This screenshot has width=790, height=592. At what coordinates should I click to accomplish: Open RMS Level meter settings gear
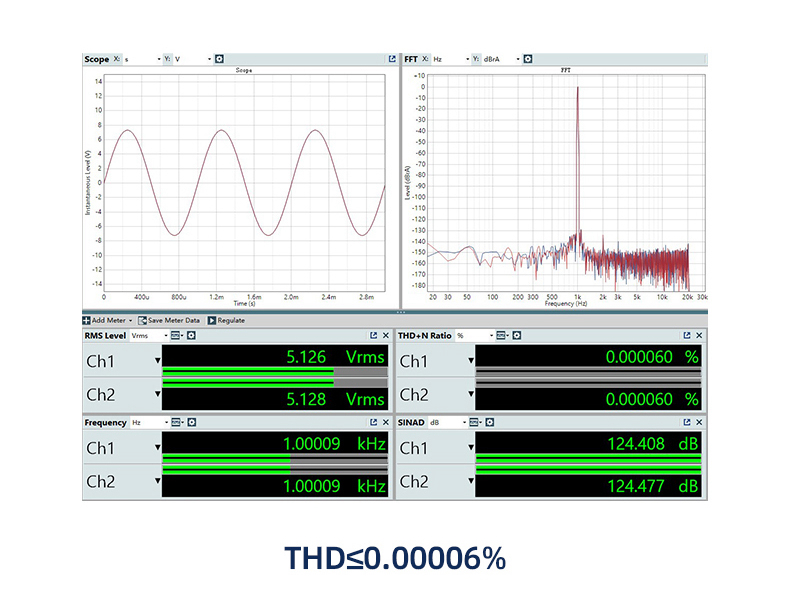click(191, 336)
